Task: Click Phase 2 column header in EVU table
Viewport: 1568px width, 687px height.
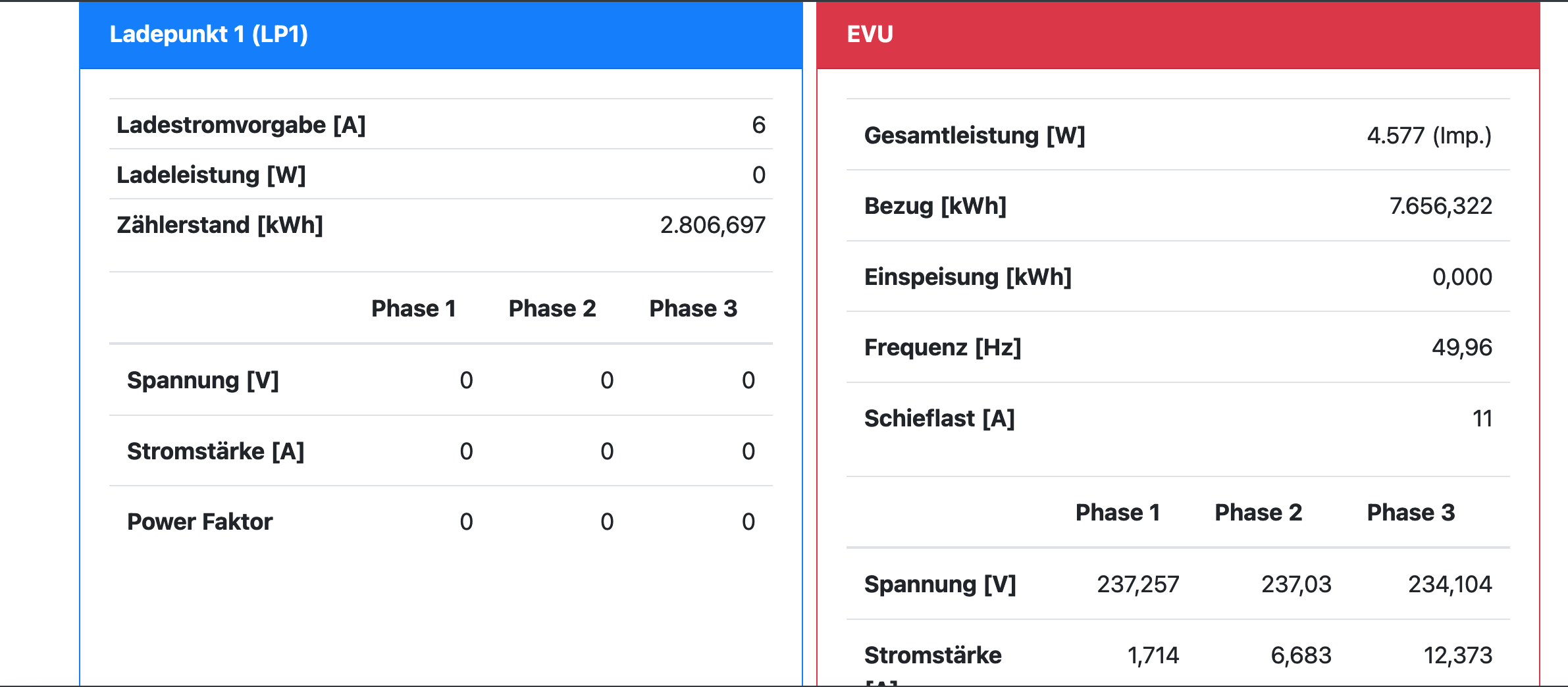Action: [x=1258, y=513]
